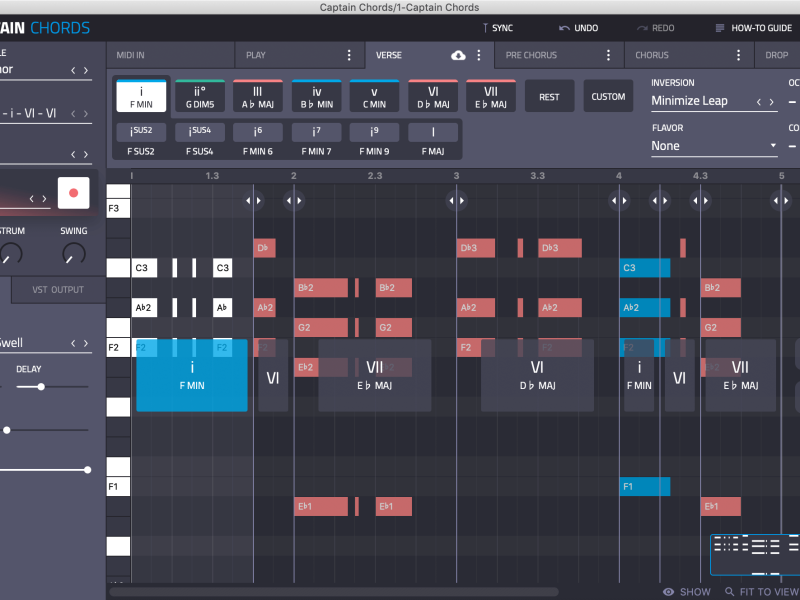Click the F3 piano key

point(118,208)
